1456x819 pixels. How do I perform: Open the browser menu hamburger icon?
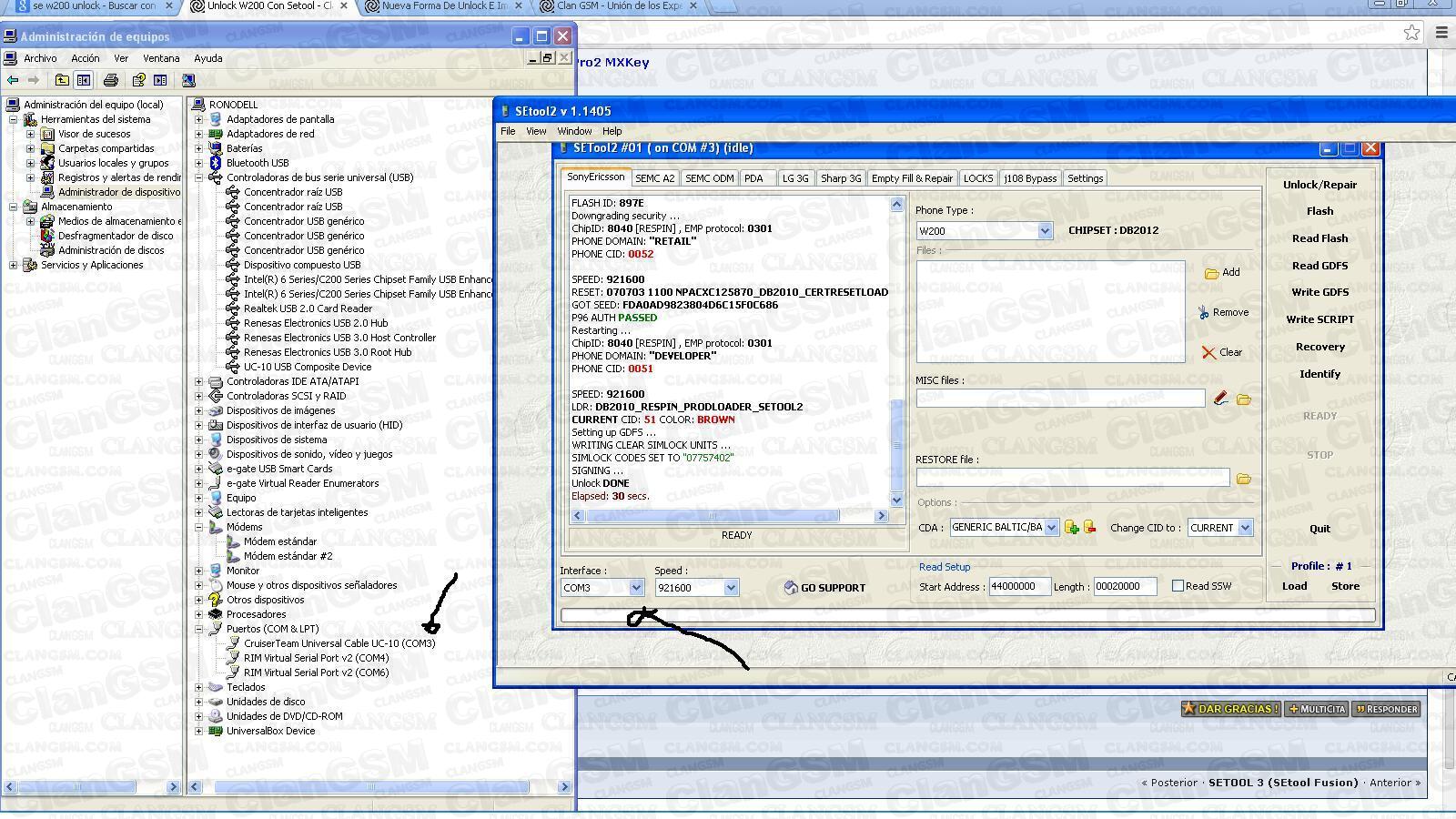[x=1441, y=32]
